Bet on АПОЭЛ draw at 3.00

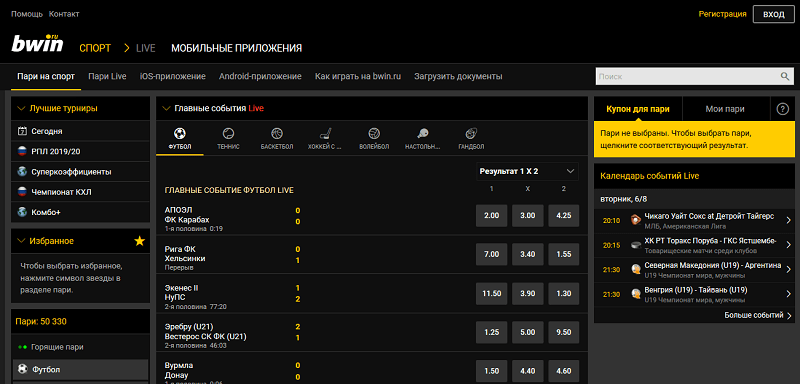(528, 216)
